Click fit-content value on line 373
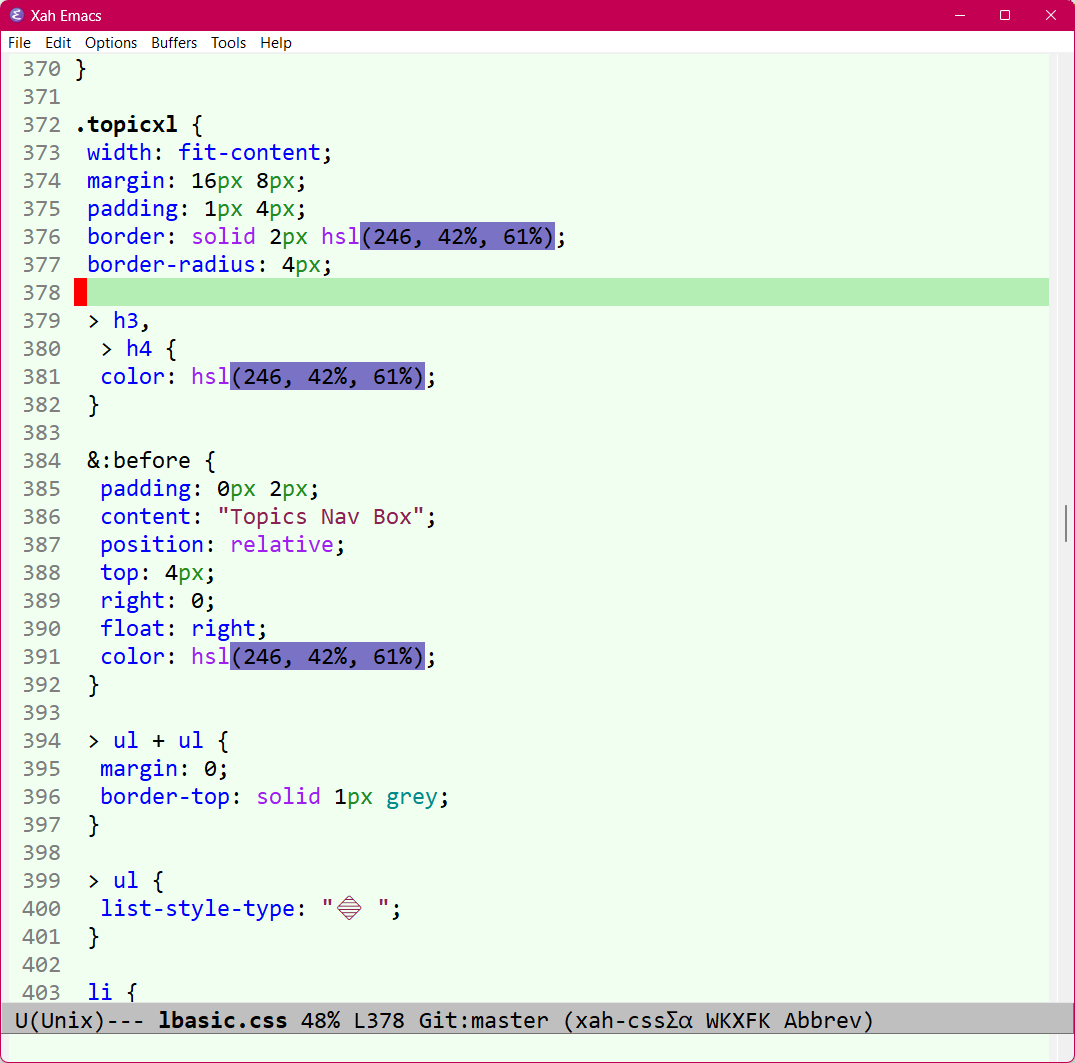1075x1063 pixels. coord(250,152)
